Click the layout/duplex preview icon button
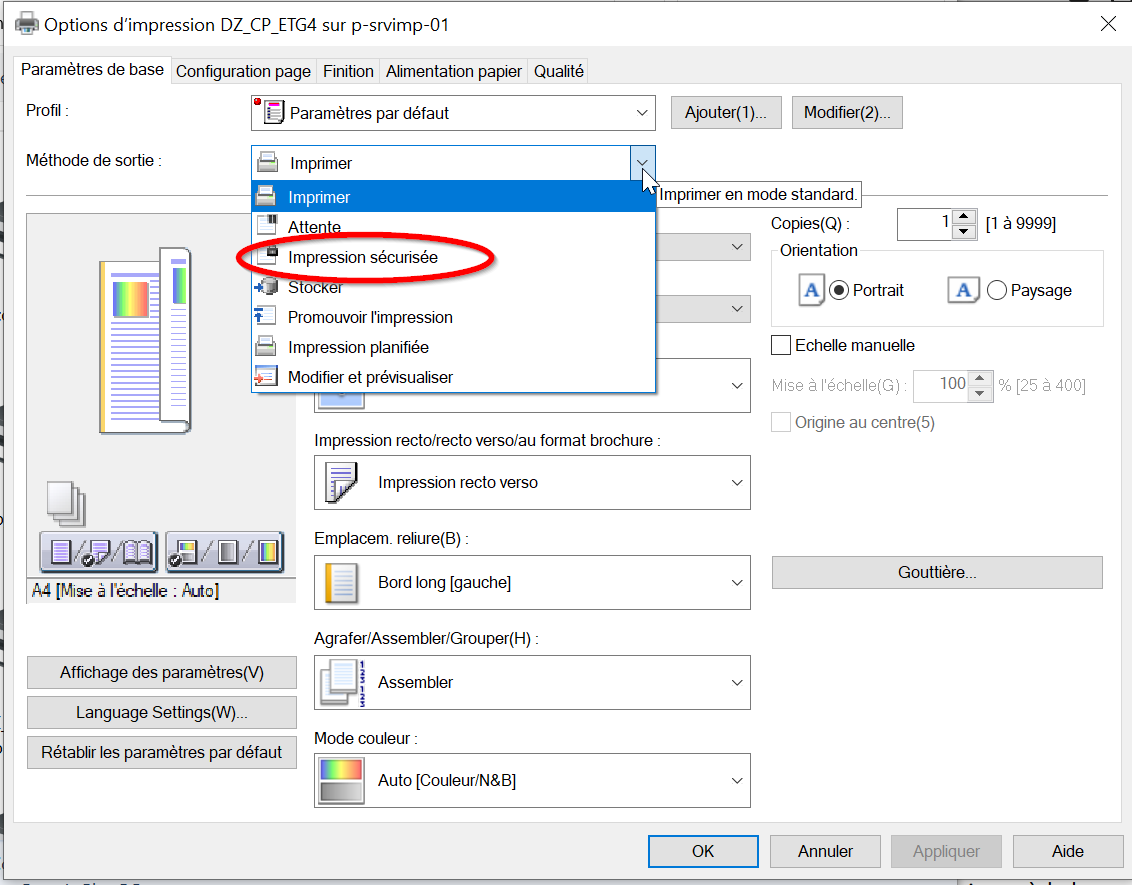This screenshot has height=885, width=1132. (x=99, y=551)
